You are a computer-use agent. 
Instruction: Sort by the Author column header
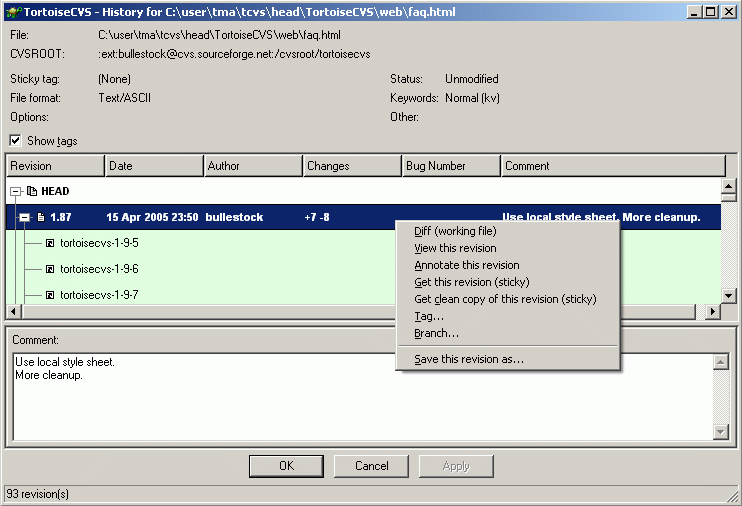pyautogui.click(x=253, y=166)
